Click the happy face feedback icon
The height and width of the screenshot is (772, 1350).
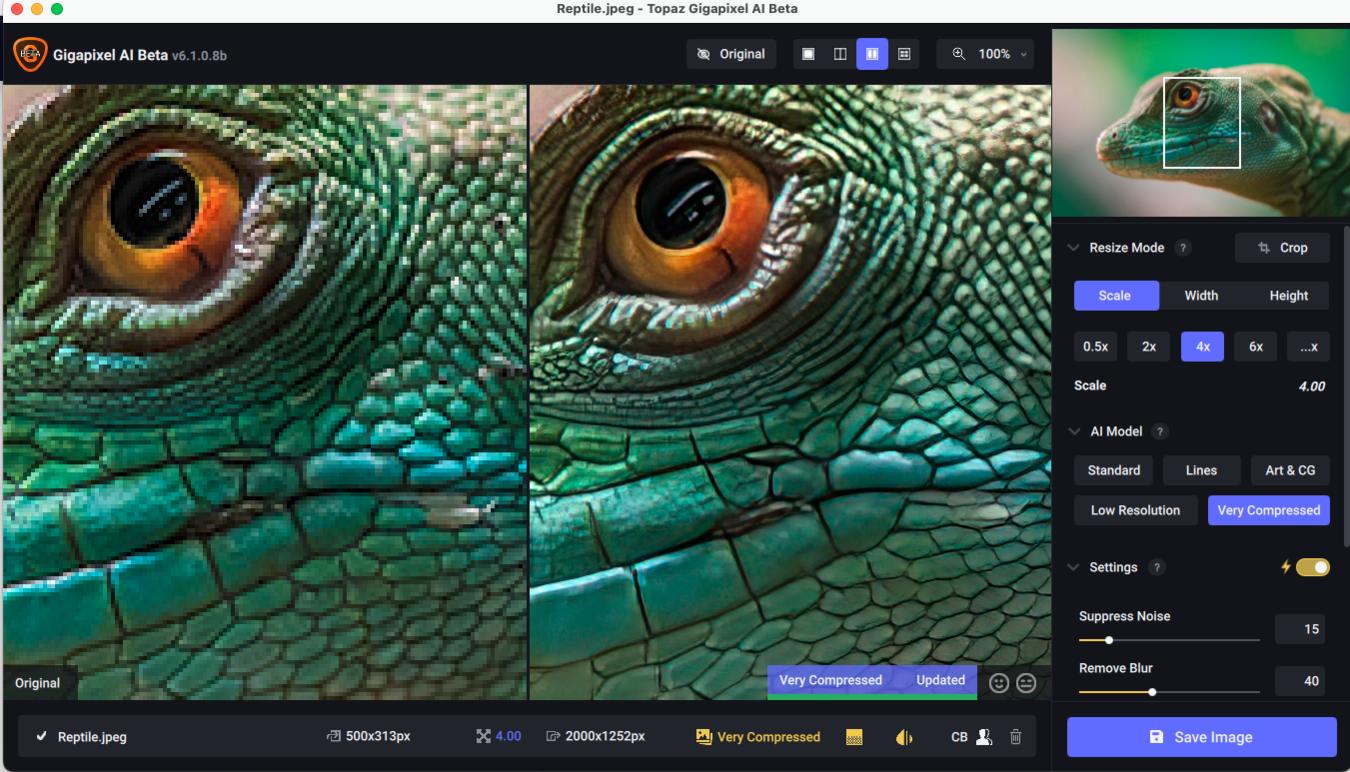tap(998, 682)
